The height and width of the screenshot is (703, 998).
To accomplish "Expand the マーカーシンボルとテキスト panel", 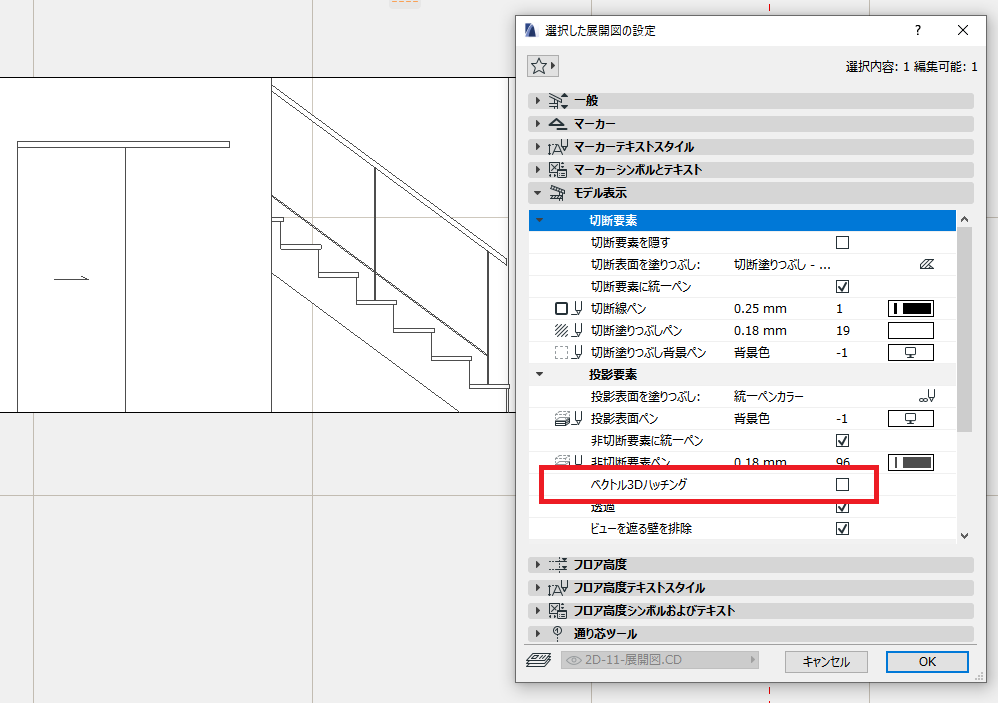I will click(538, 170).
